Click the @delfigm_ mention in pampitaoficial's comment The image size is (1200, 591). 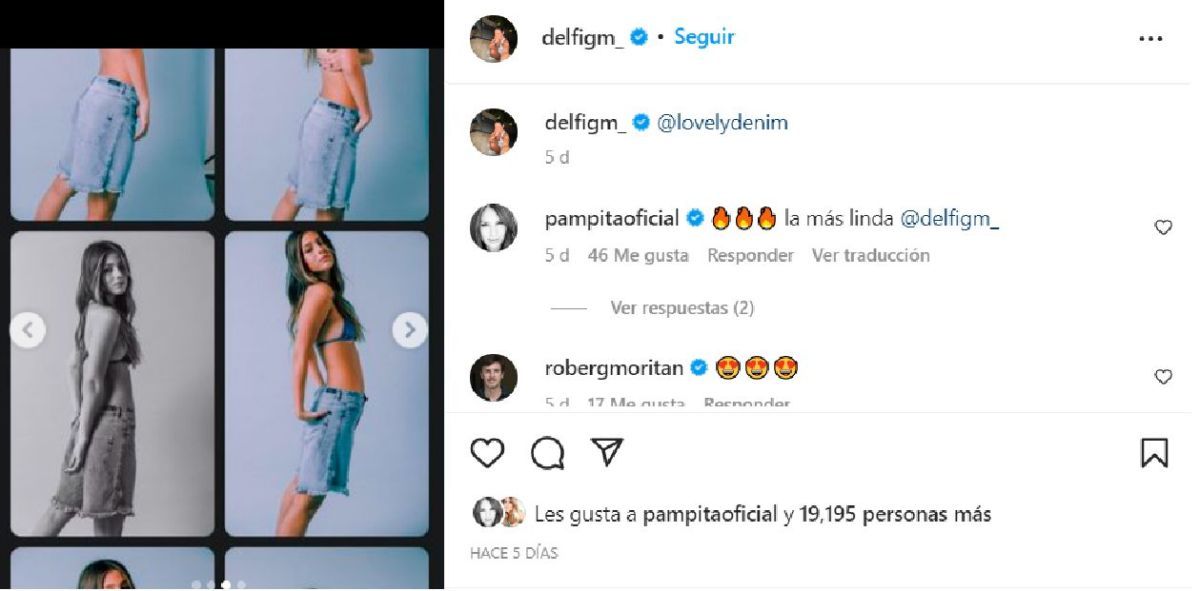click(949, 219)
